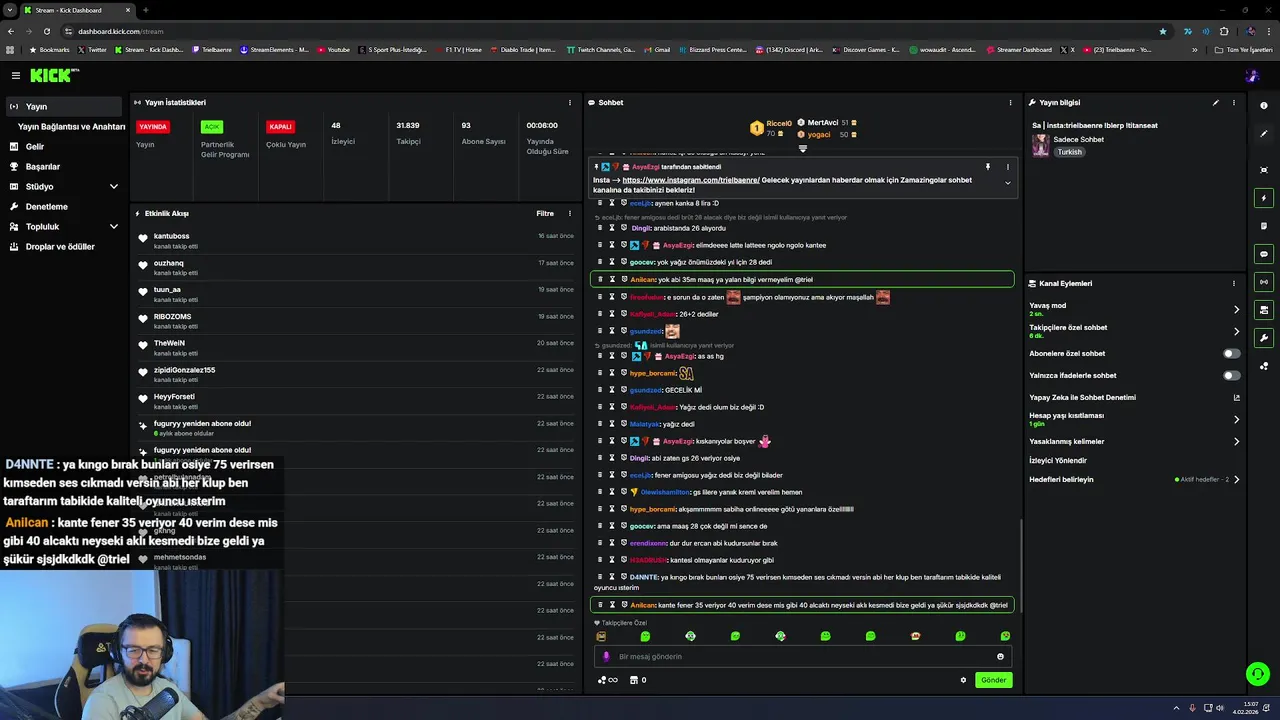This screenshot has width=1280, height=720.
Task: Open Etkinlik Akışı panel options menu
Action: coord(570,213)
